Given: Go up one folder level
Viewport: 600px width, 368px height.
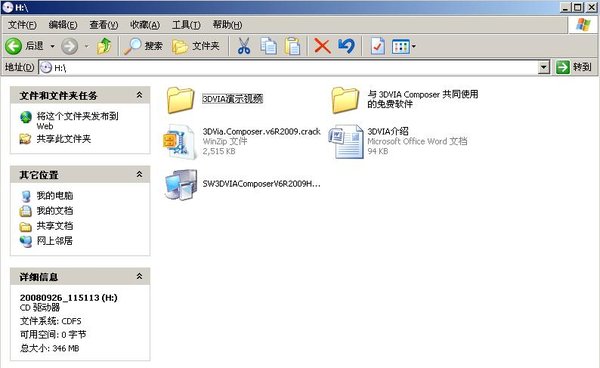Looking at the screenshot, I should click(x=104, y=46).
